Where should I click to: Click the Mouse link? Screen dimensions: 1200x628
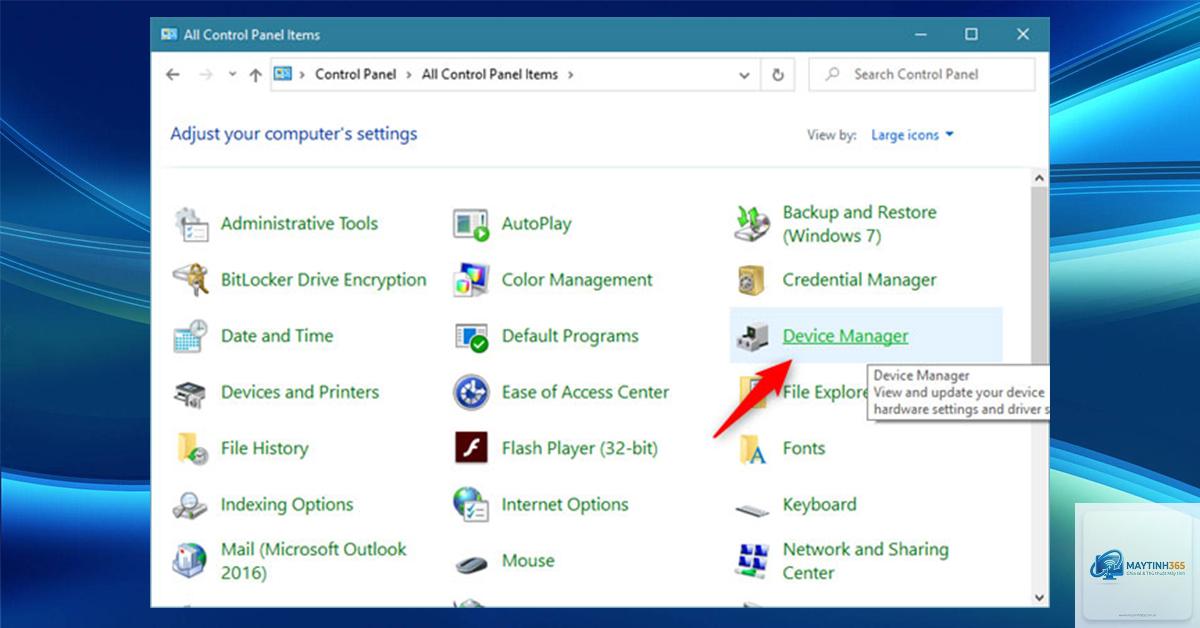pos(528,560)
